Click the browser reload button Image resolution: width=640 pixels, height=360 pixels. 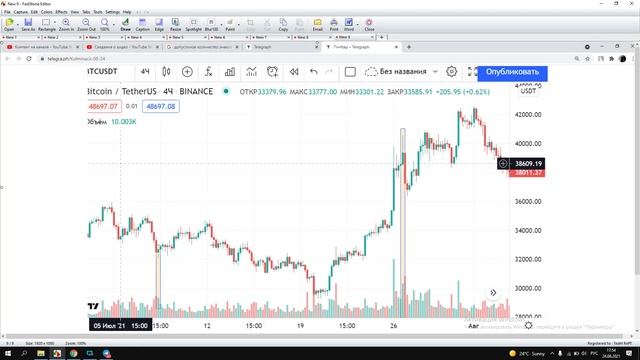click(29, 59)
